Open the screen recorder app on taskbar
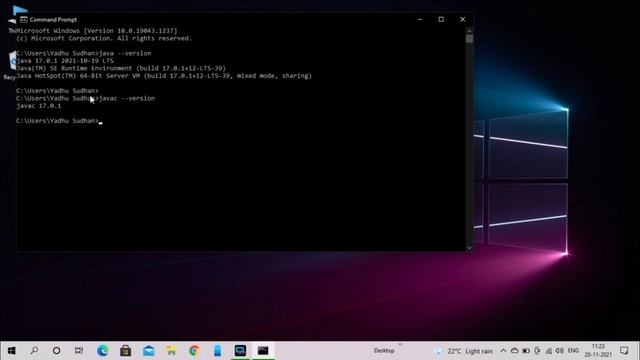The height and width of the screenshot is (360, 640). (x=240, y=351)
